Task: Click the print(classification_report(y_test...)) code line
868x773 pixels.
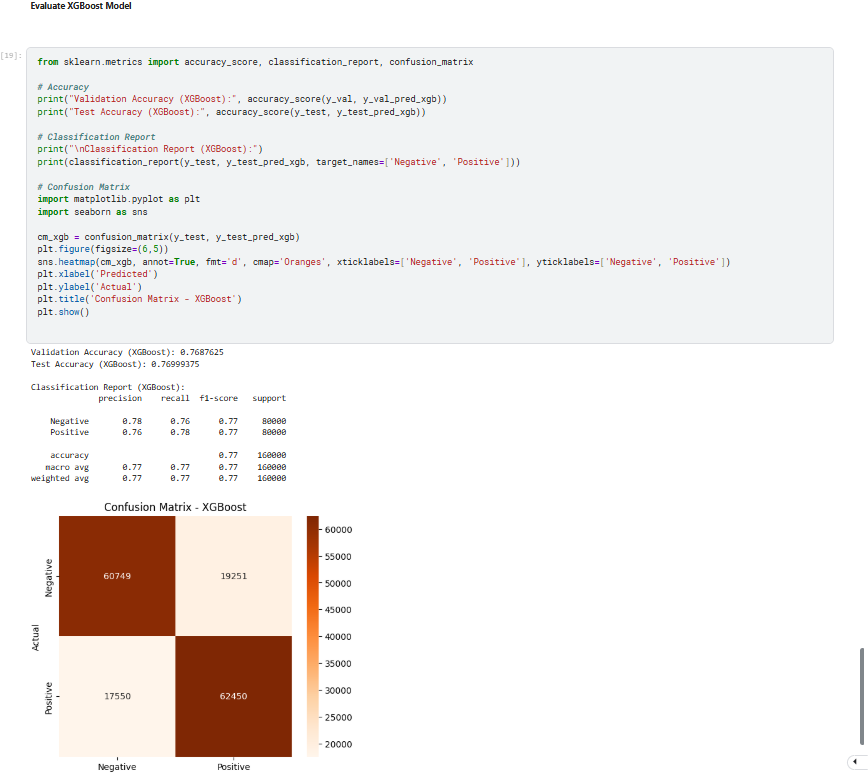Action: [x=278, y=162]
